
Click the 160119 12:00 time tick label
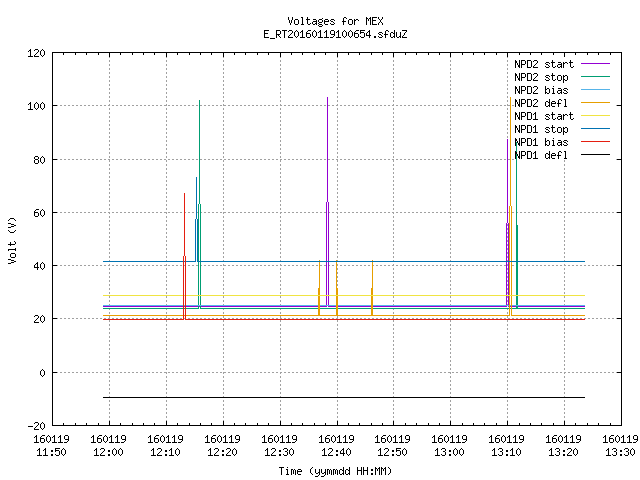click(109, 446)
